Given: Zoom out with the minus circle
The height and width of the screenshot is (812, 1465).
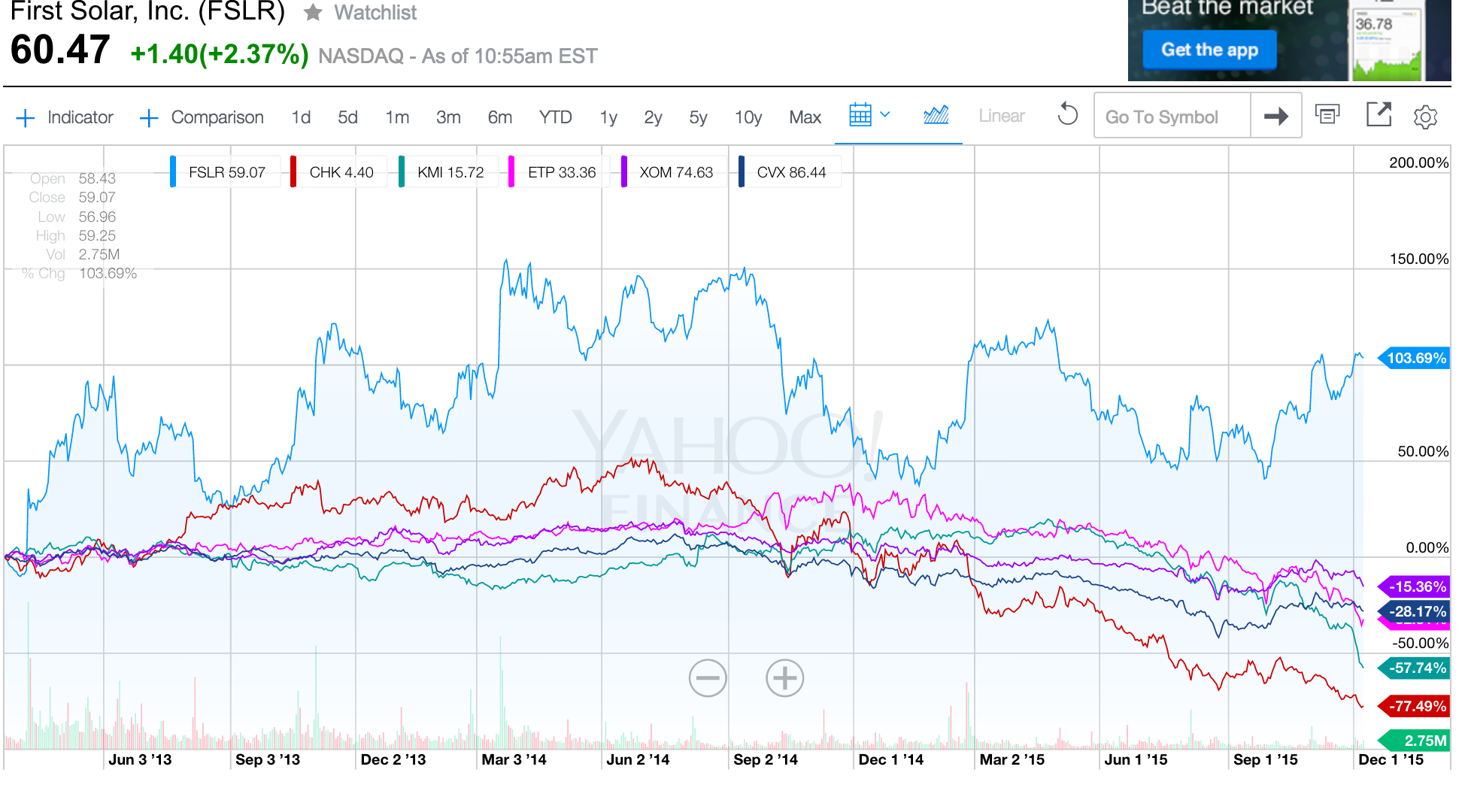Looking at the screenshot, I should click(x=708, y=678).
